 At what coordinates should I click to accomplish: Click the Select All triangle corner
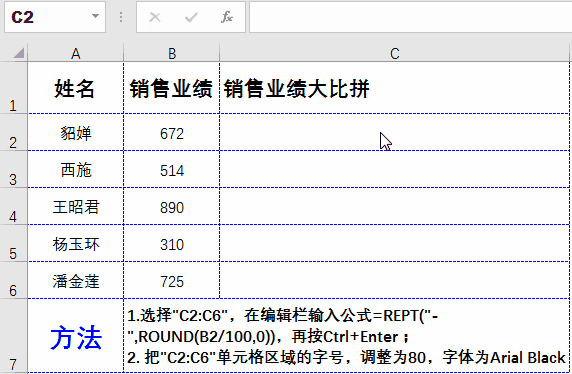click(19, 53)
